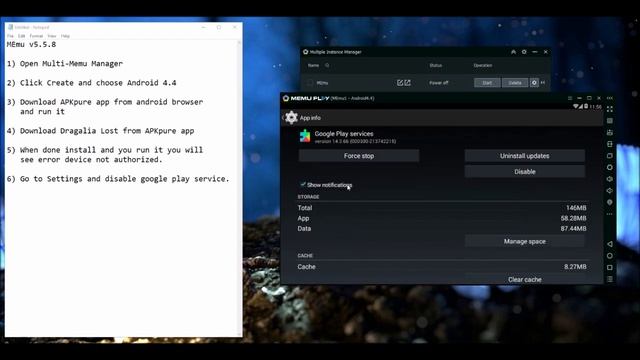Open Notepad's File menu

(x=10, y=36)
